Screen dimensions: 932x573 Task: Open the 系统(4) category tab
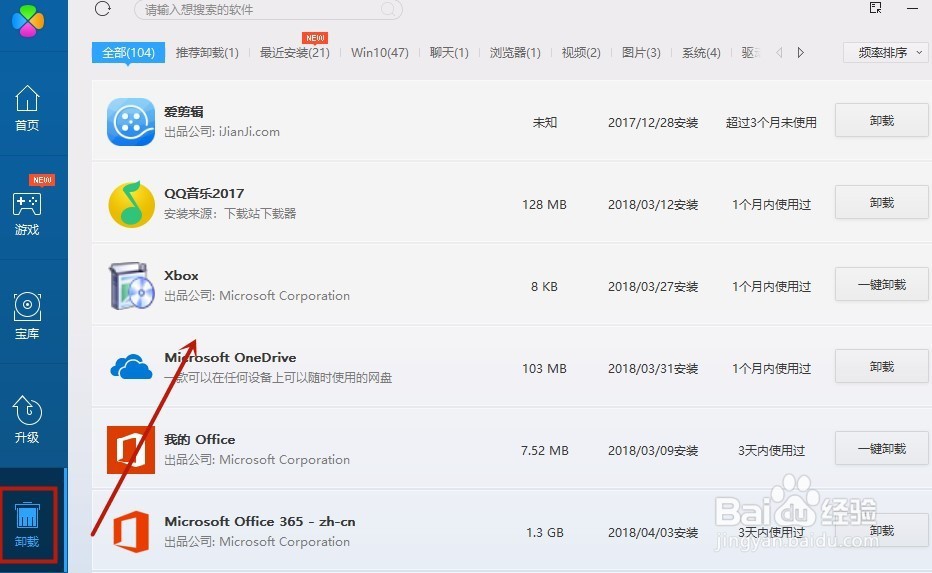(701, 52)
